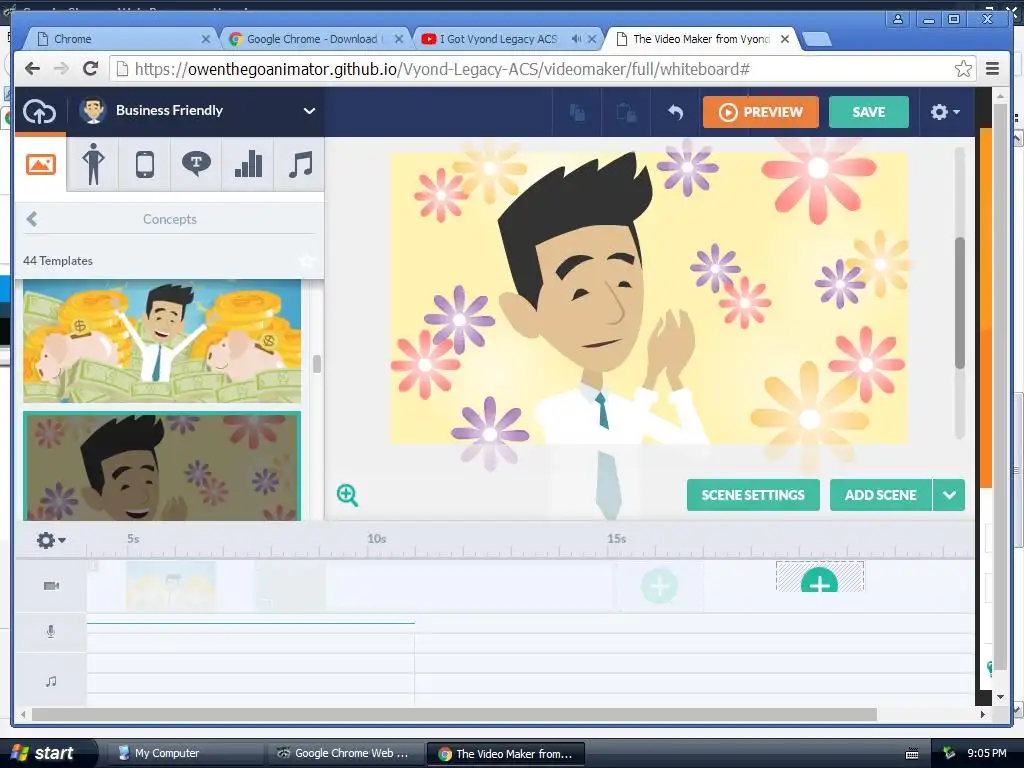Select the flowers clapping man template

tap(162, 466)
